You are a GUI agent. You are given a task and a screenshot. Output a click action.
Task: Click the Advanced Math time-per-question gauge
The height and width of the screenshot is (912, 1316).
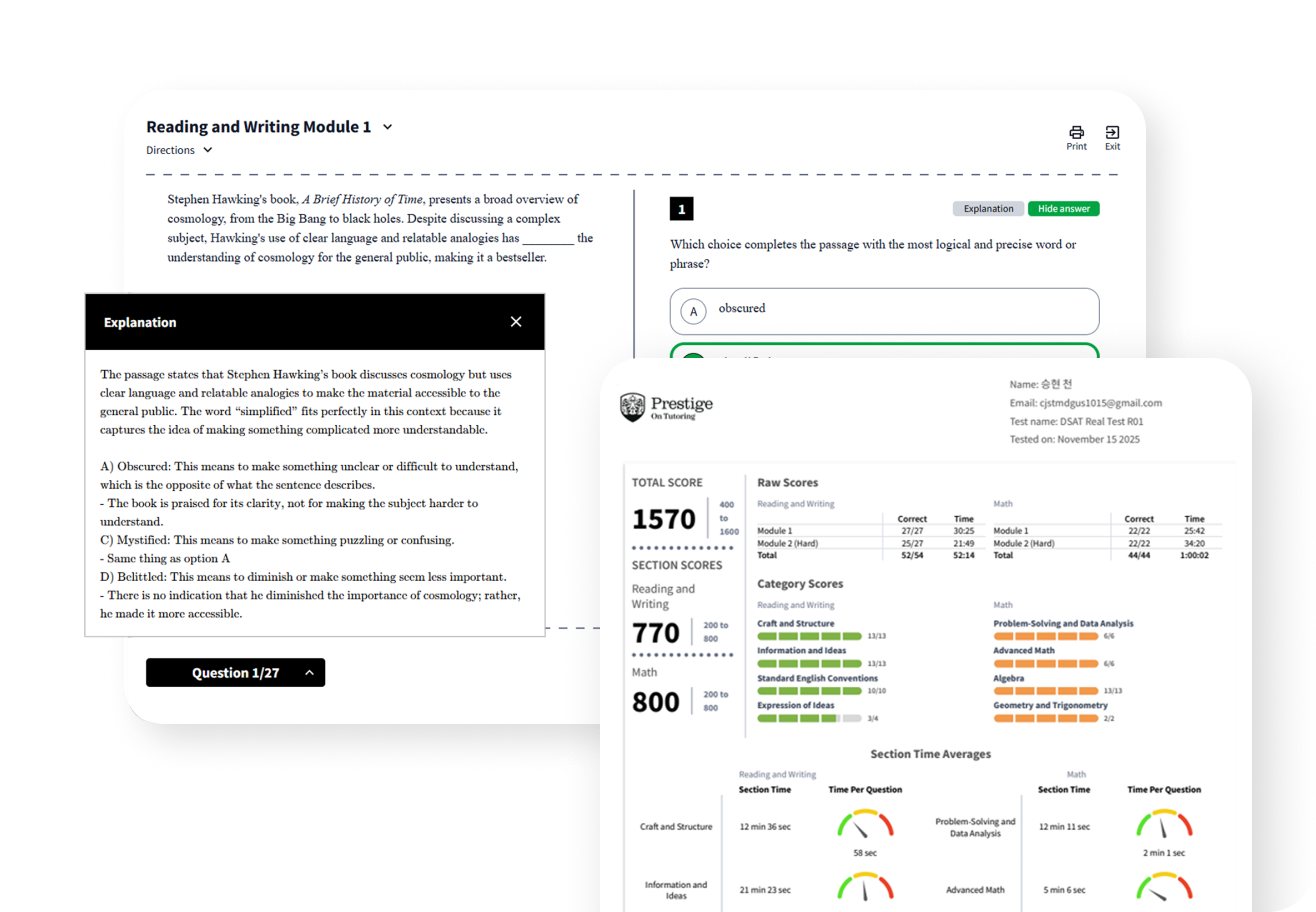pyautogui.click(x=1164, y=888)
